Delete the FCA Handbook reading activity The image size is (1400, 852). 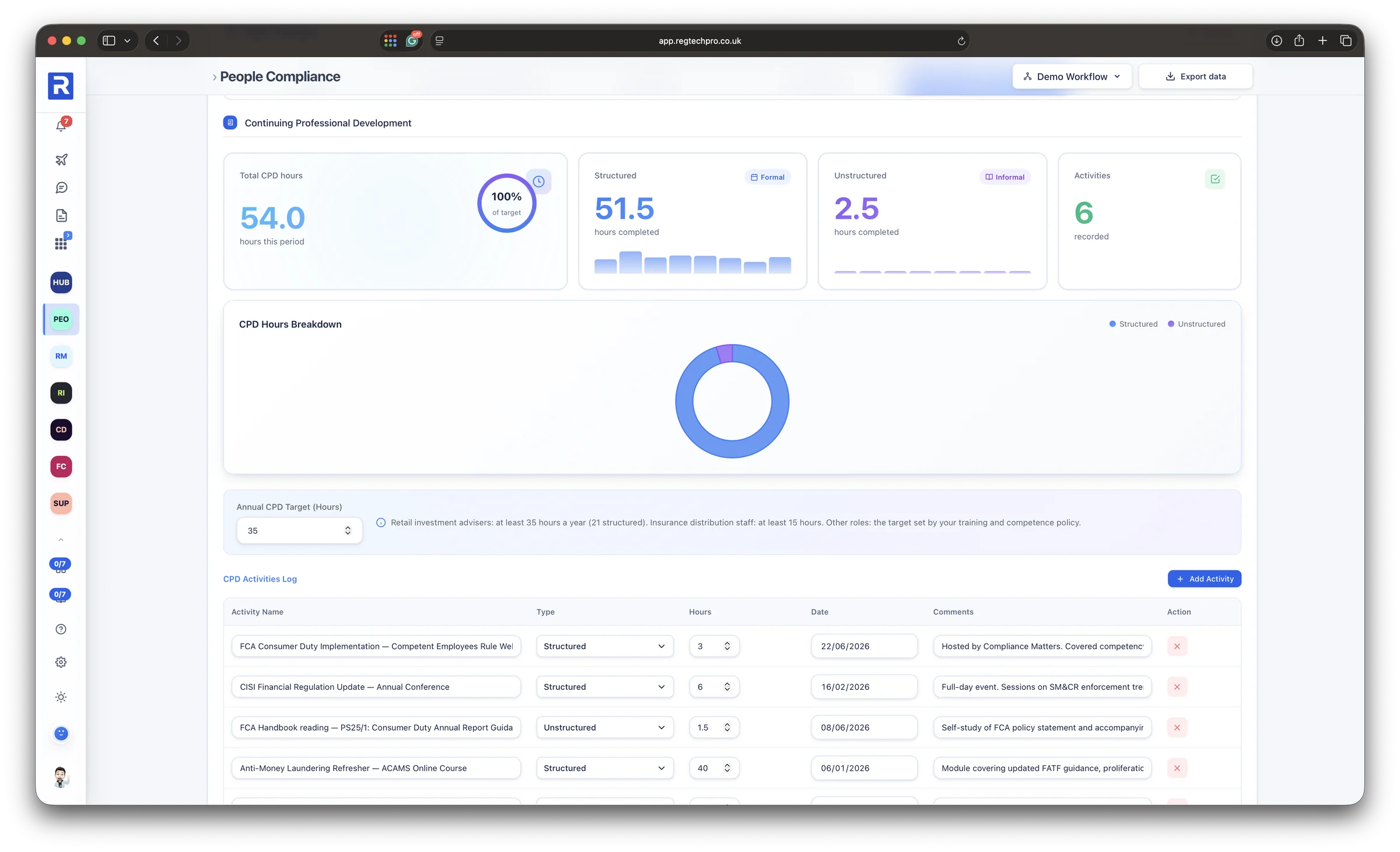[x=1177, y=727]
